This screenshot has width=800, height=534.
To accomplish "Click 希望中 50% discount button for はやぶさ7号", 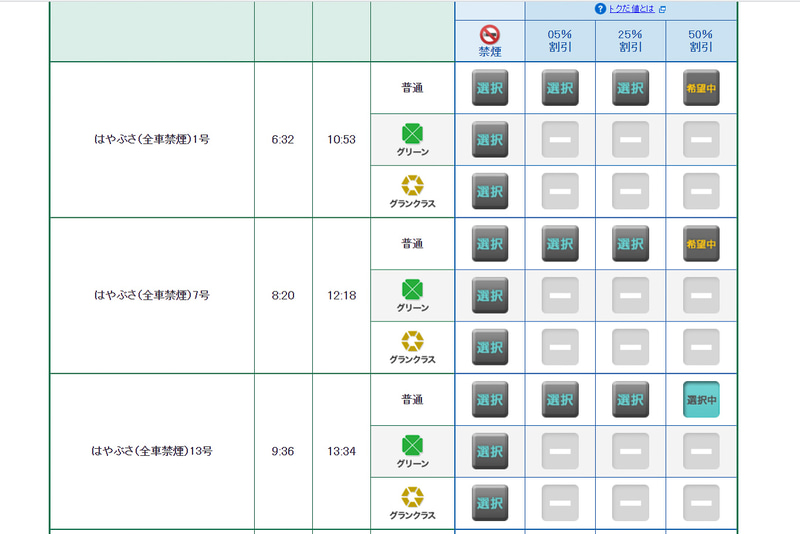I will pos(701,244).
